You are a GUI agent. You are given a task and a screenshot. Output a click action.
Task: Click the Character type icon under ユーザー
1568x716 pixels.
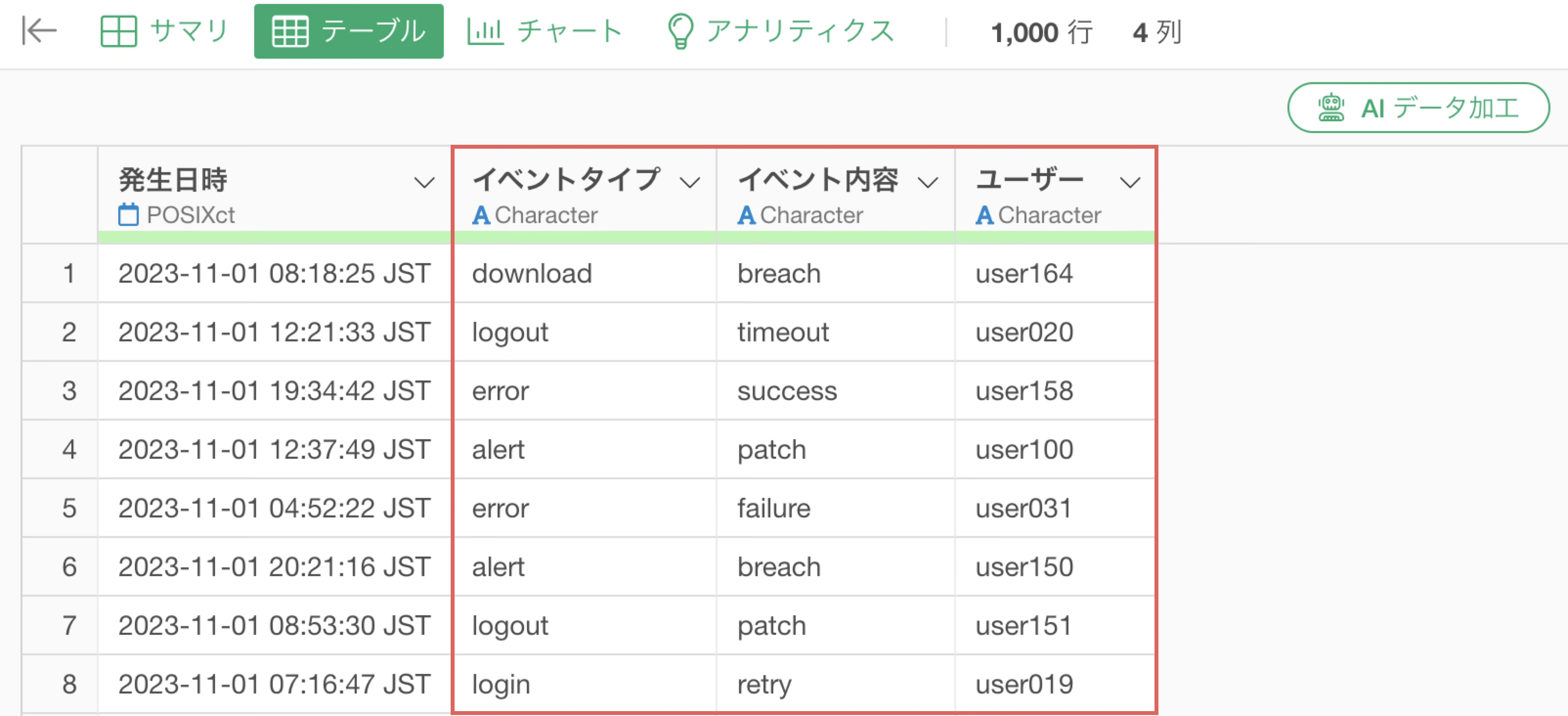click(984, 215)
